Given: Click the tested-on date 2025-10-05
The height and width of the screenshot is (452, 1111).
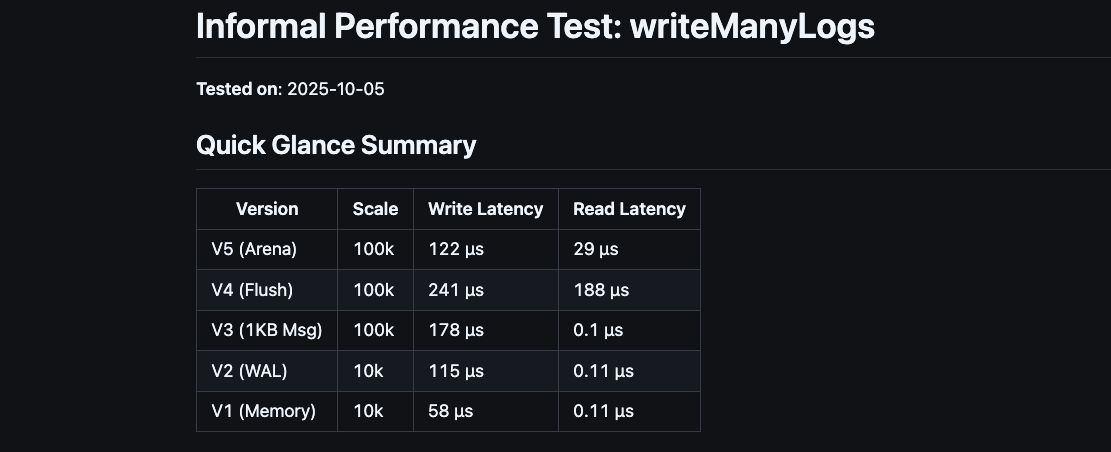Looking at the screenshot, I should 335,89.
